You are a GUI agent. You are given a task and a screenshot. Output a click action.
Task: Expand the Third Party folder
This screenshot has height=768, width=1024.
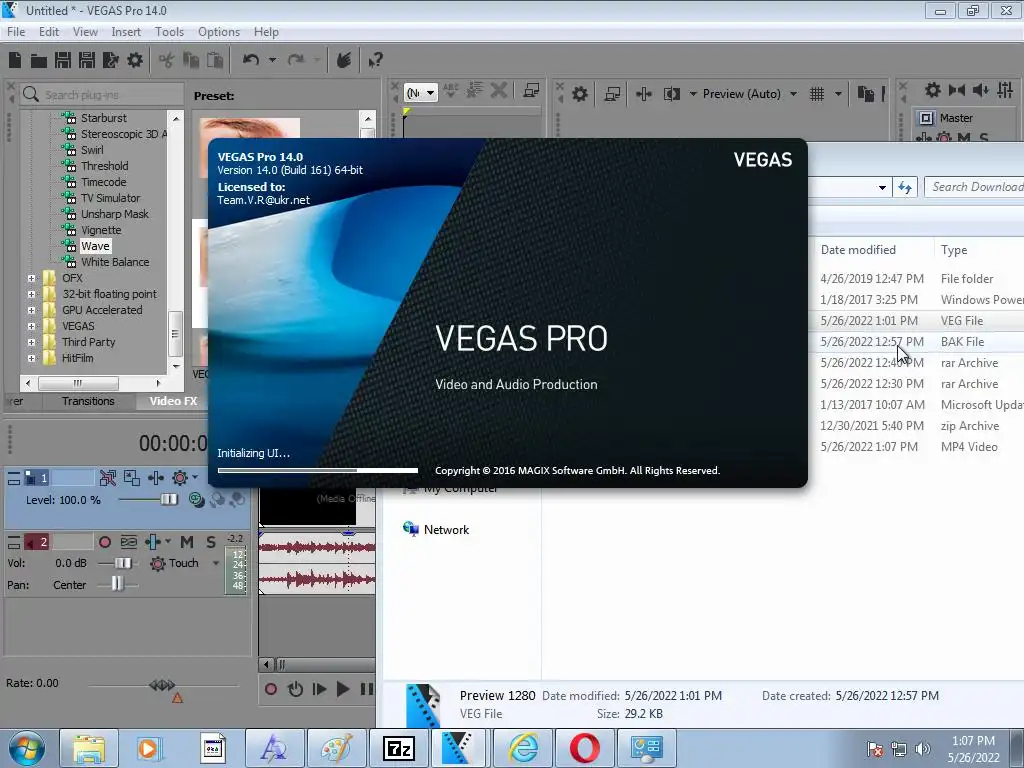[x=31, y=342]
